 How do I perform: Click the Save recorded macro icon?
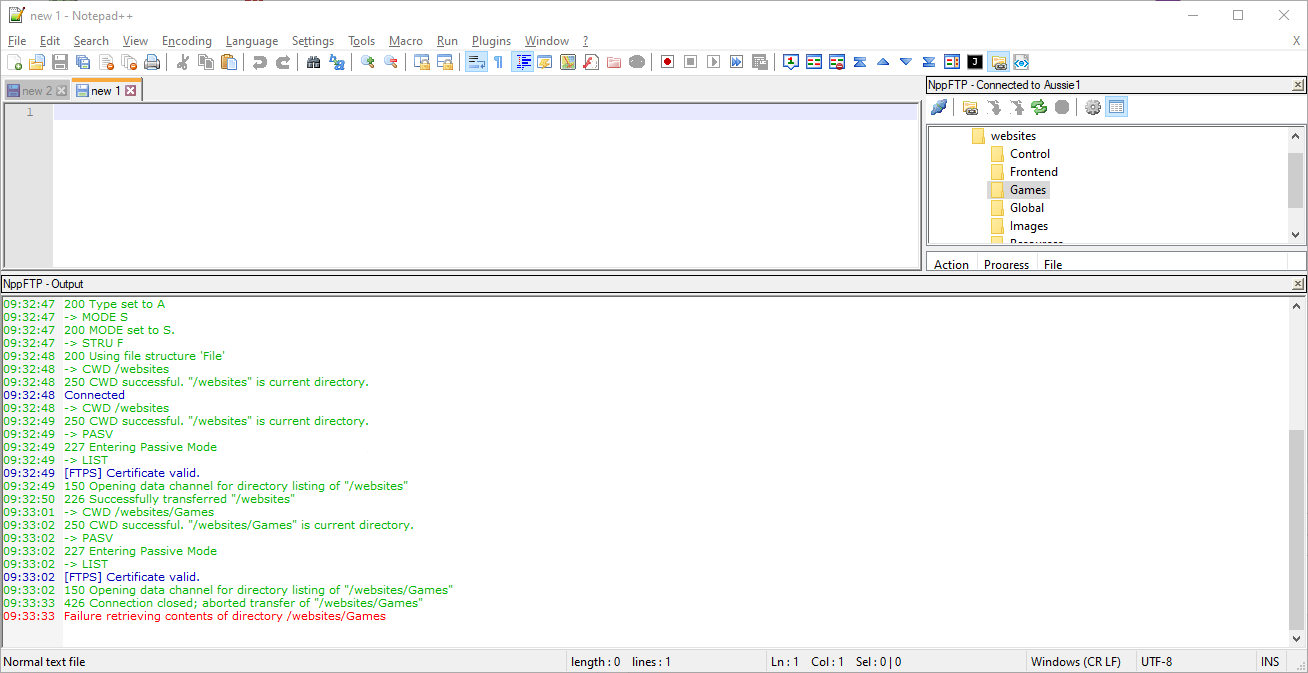pos(759,62)
